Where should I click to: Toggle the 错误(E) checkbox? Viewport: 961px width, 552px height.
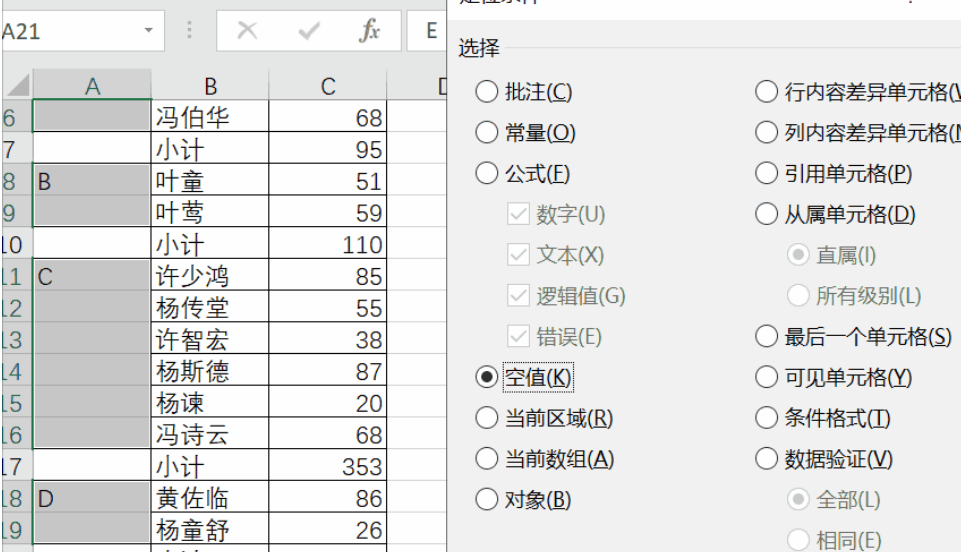click(x=518, y=336)
